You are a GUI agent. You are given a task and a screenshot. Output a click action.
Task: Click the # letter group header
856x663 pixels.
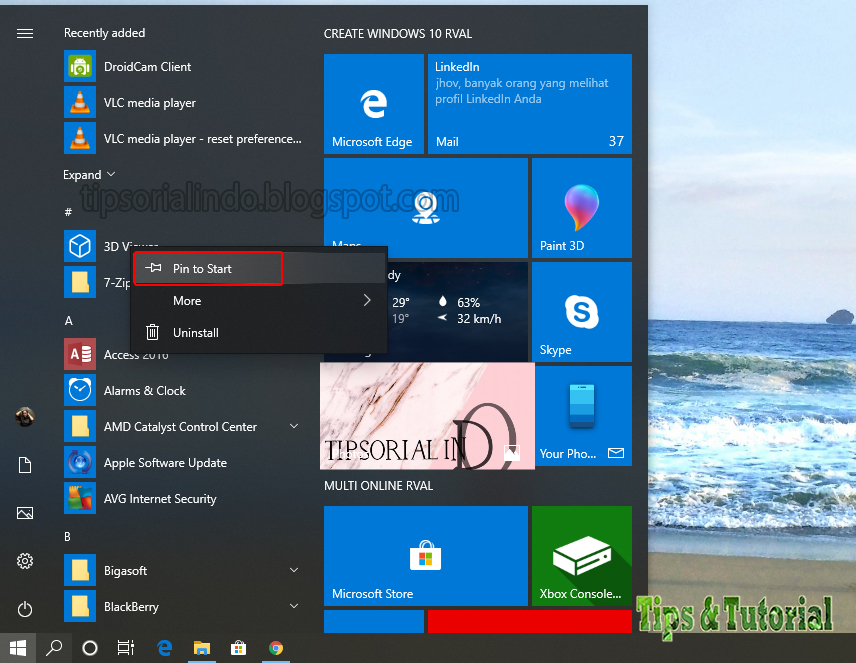coord(68,212)
